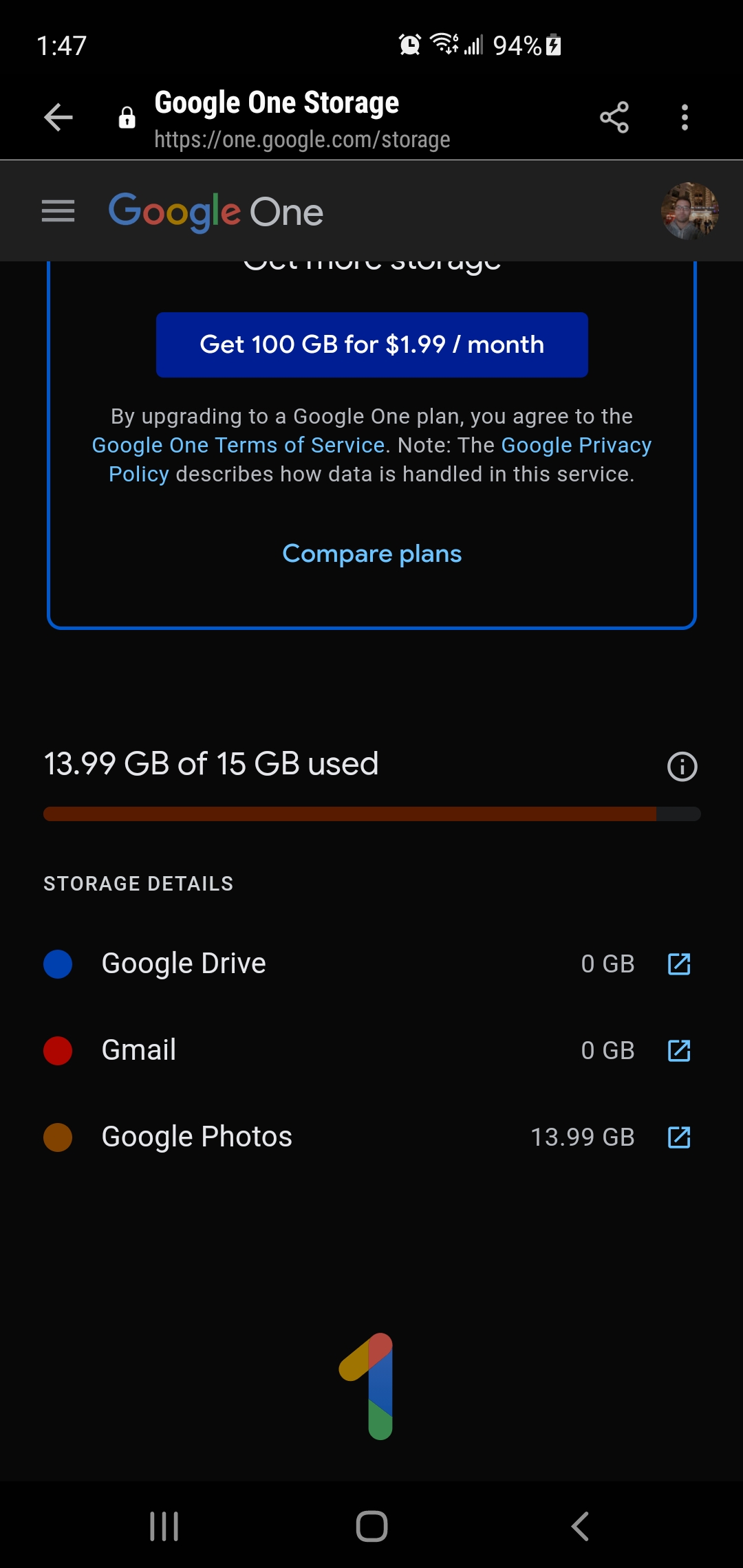The image size is (743, 1568).
Task: Open the share icon in toolbar
Action: pos(614,118)
